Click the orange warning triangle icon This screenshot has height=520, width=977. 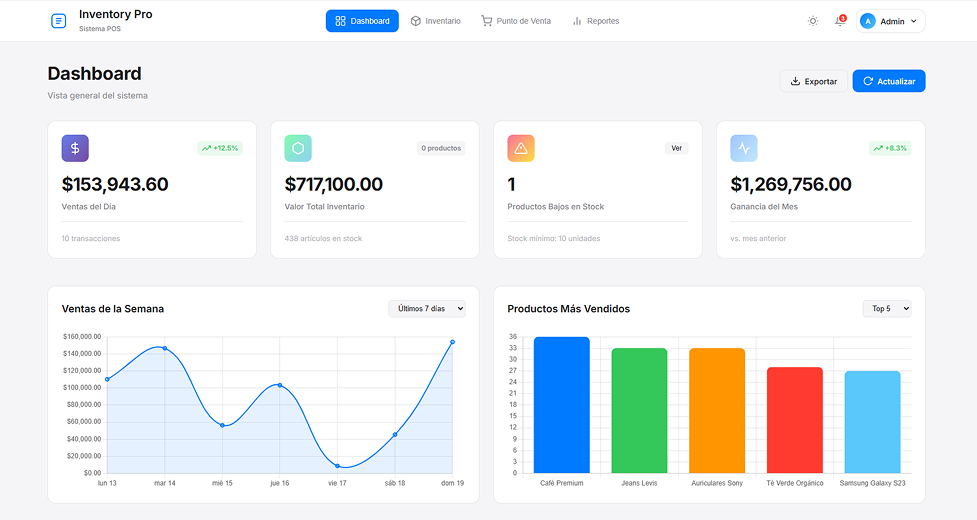[520, 148]
